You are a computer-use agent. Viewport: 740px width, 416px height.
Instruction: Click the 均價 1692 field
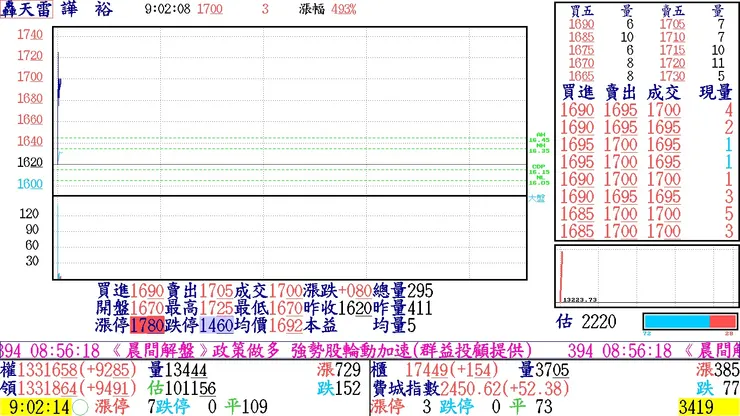(x=268, y=325)
